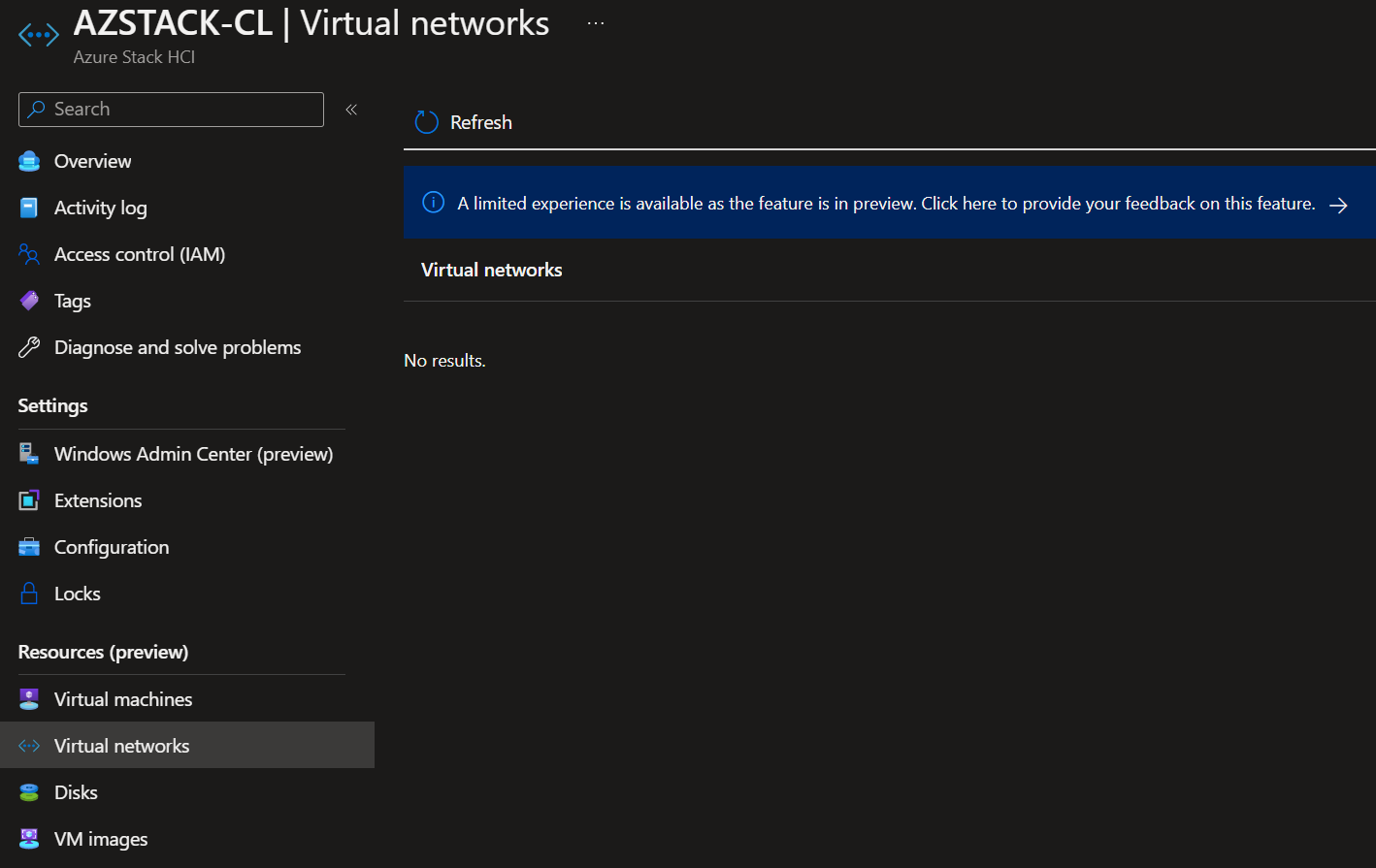Select Virtual networks in the sidebar
The image size is (1376, 868).
click(x=121, y=745)
